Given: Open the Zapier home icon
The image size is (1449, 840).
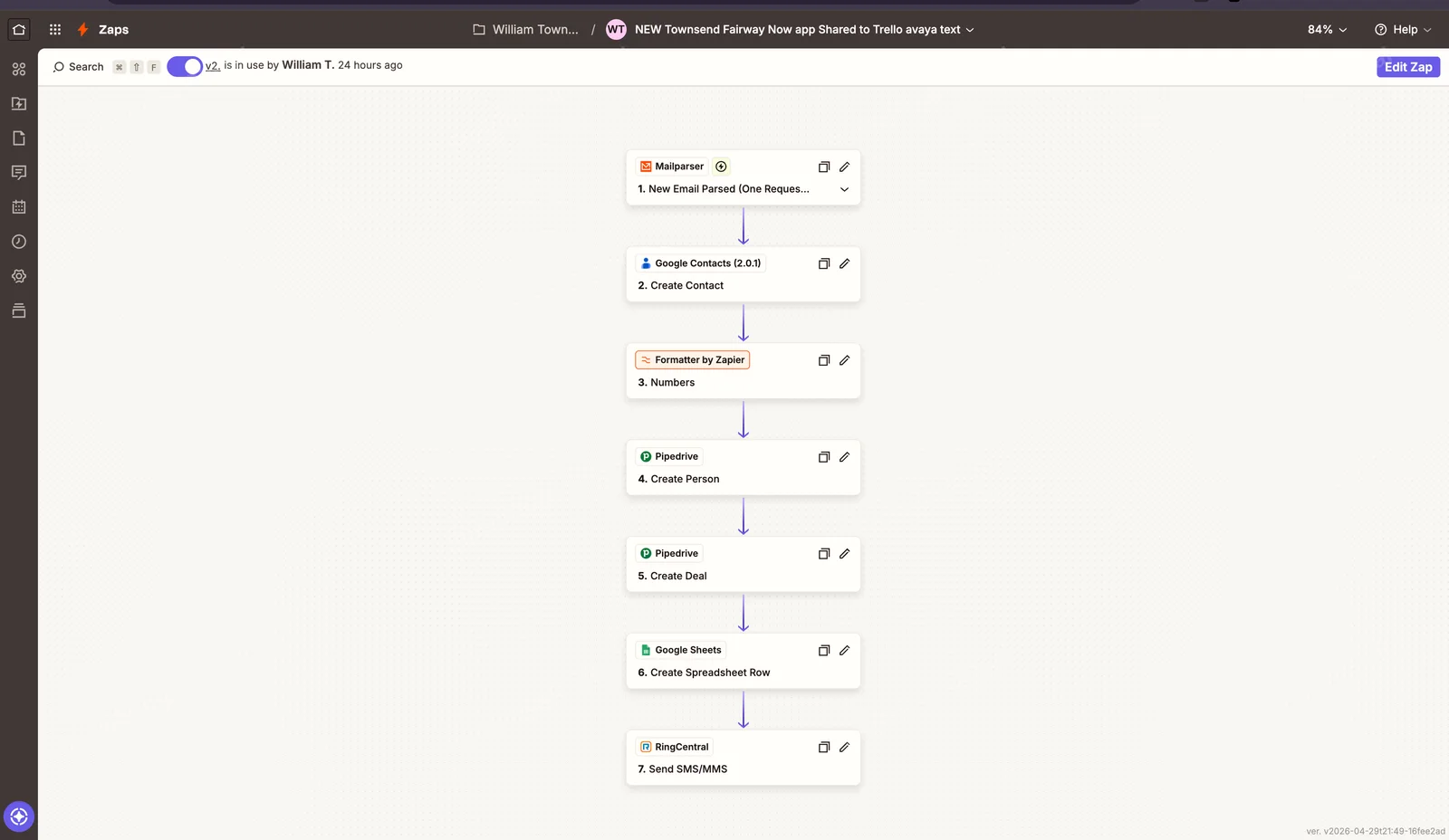Looking at the screenshot, I should tap(19, 29).
